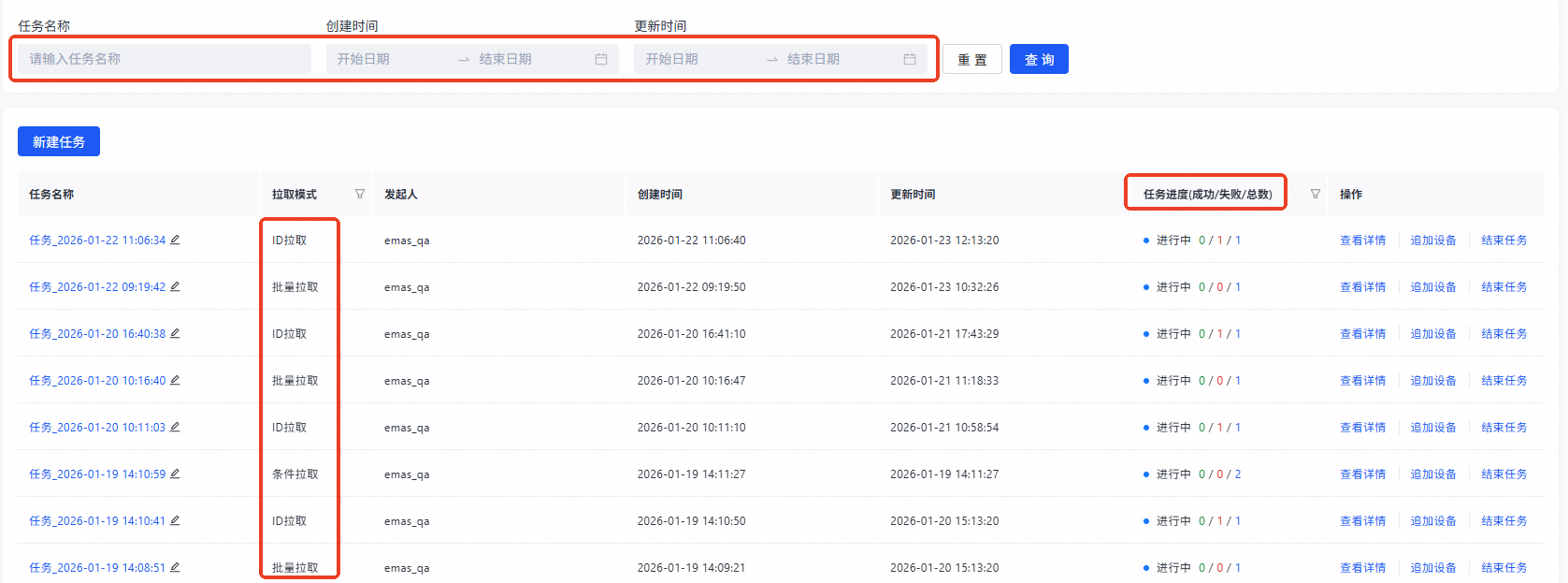
Task: Click 更新时间 column header
Action: 913,194
